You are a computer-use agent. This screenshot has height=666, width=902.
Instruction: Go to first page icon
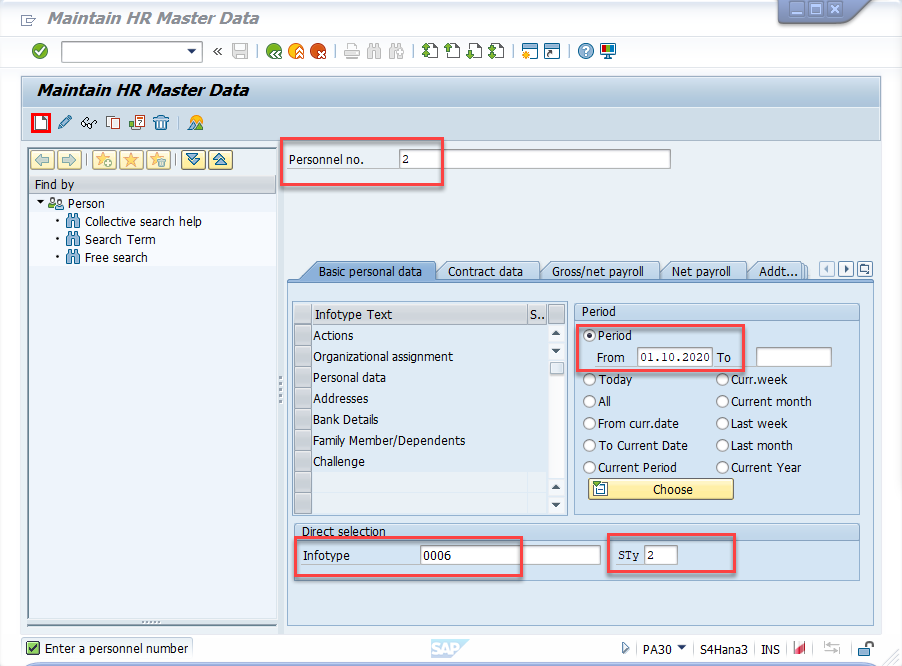click(x=430, y=51)
